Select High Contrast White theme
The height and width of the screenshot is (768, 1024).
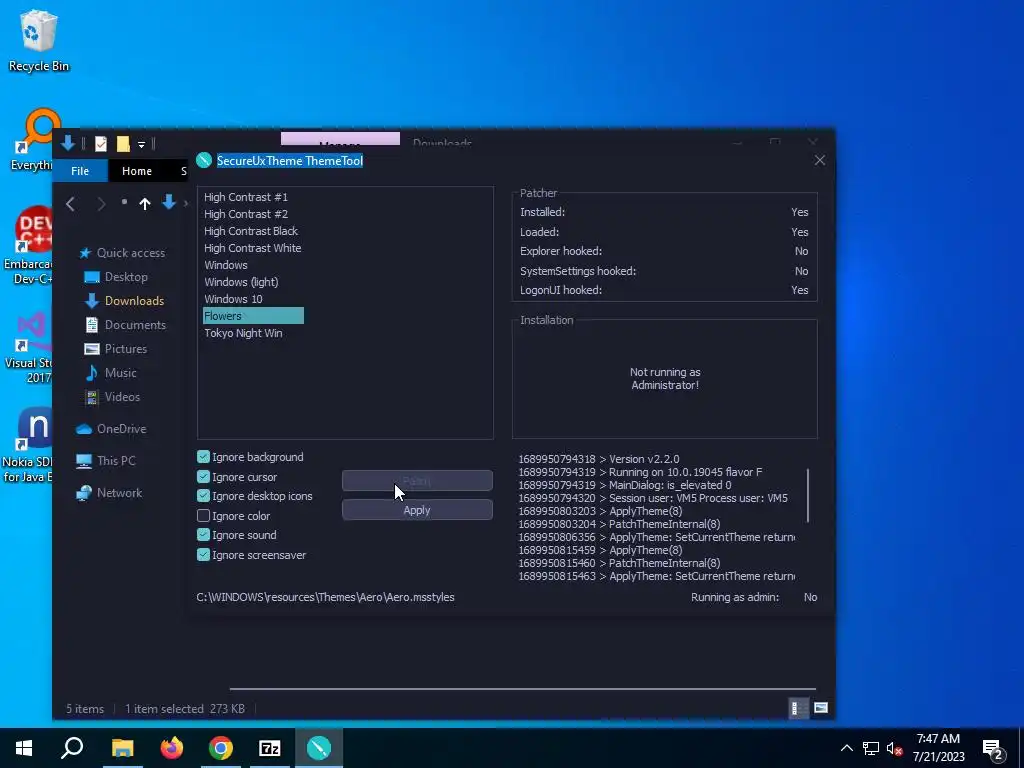pos(253,248)
